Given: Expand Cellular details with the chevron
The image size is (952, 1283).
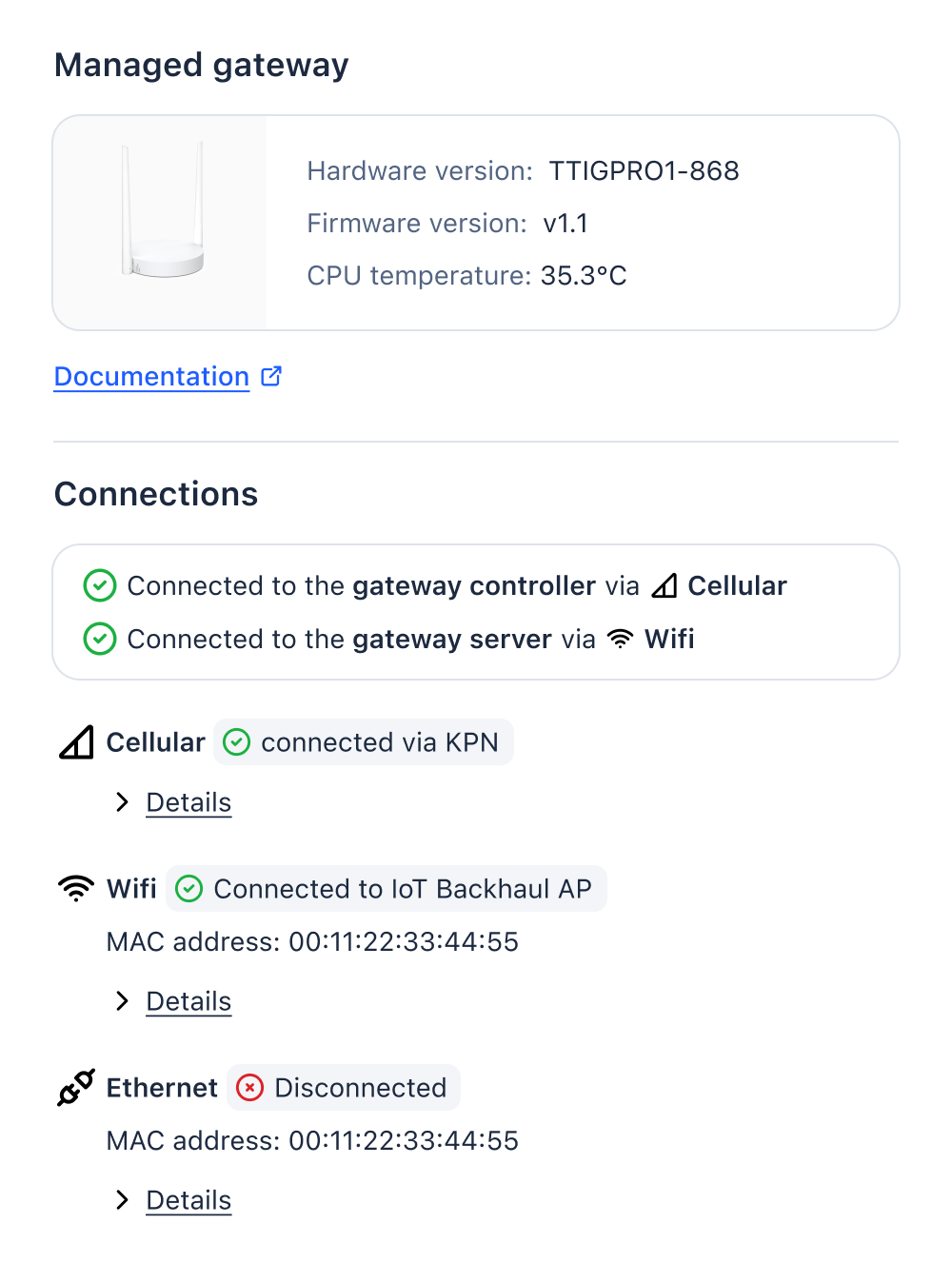Looking at the screenshot, I should [x=122, y=802].
